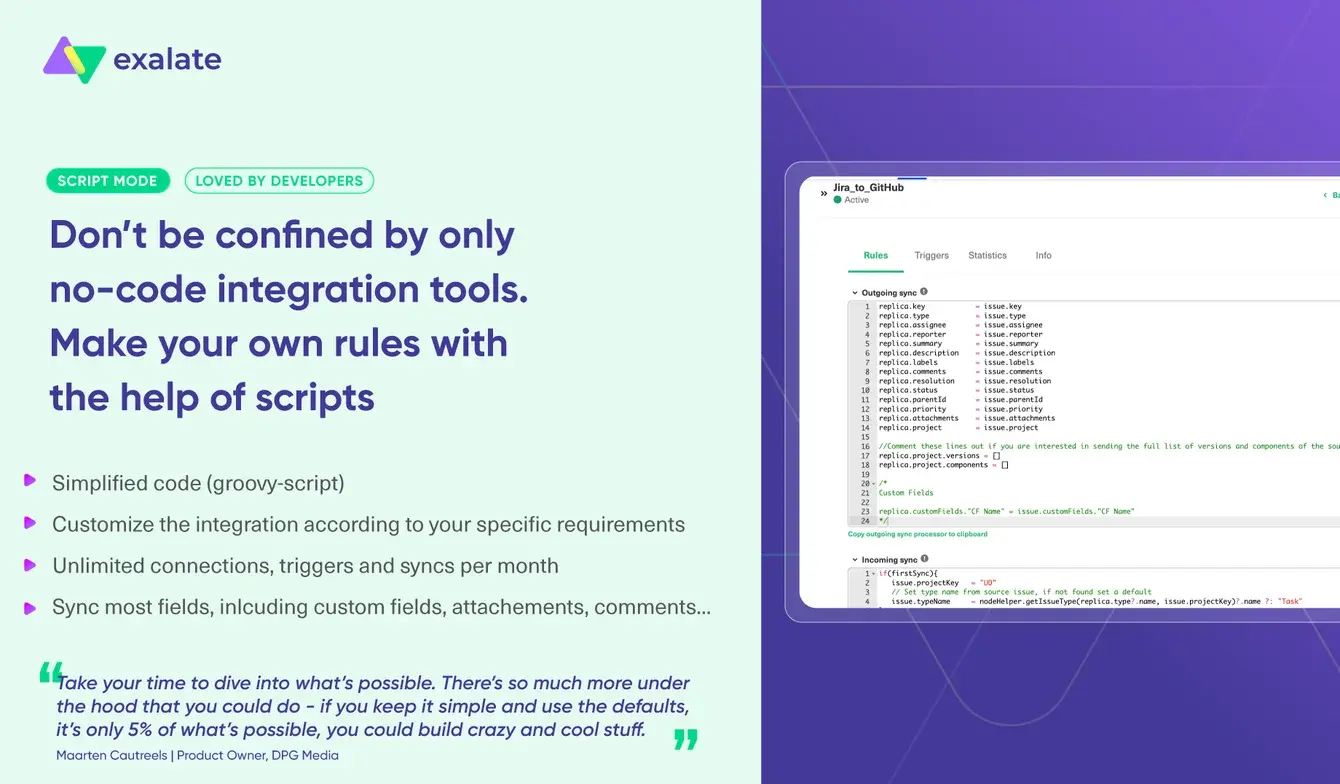Screen dimensions: 1340x784
Task: Click the replica.description code line
Action: click(967, 353)
